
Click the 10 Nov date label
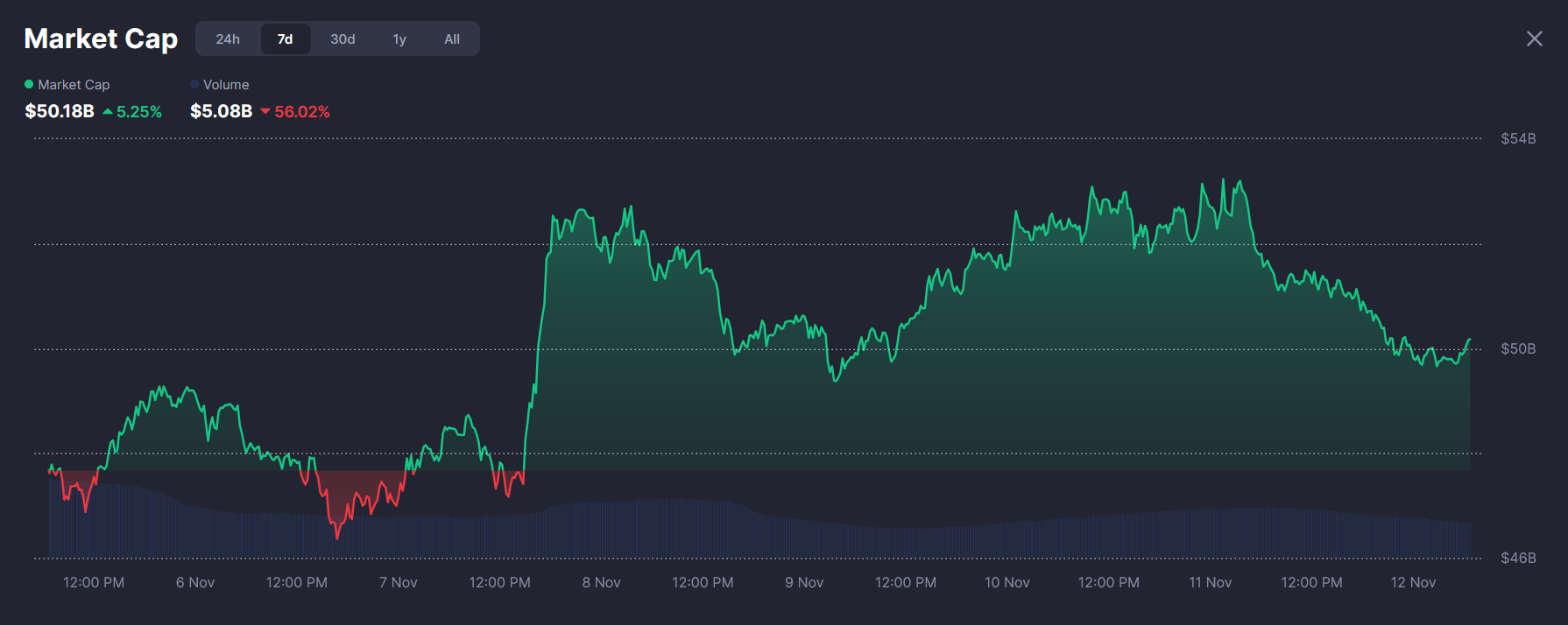[1007, 582]
